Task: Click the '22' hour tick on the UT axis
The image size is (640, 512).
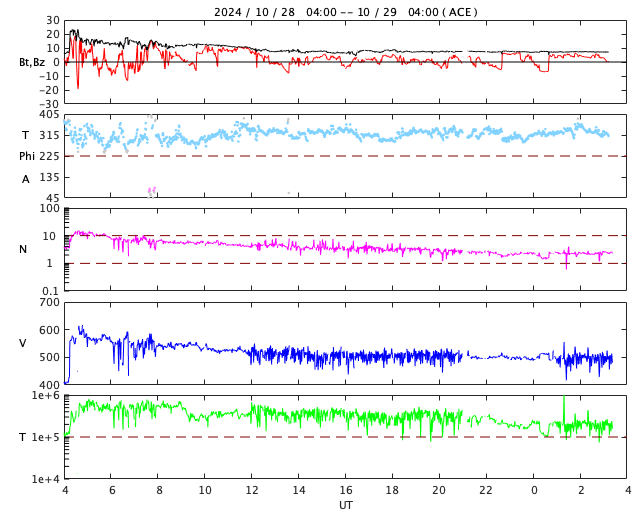Action: click(x=486, y=490)
